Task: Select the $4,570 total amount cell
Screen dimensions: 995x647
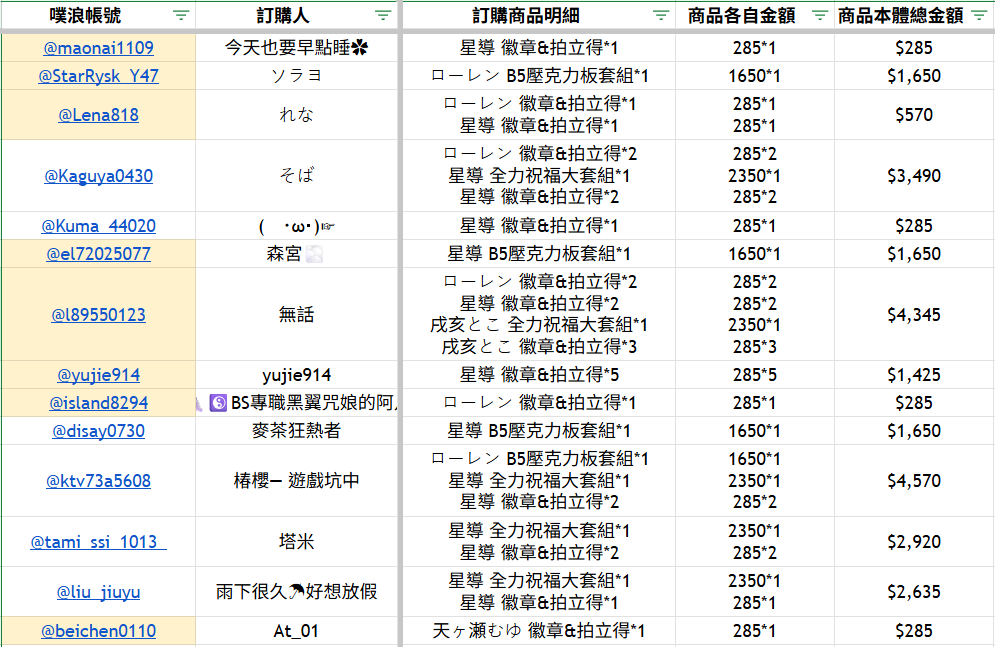Action: [913, 481]
